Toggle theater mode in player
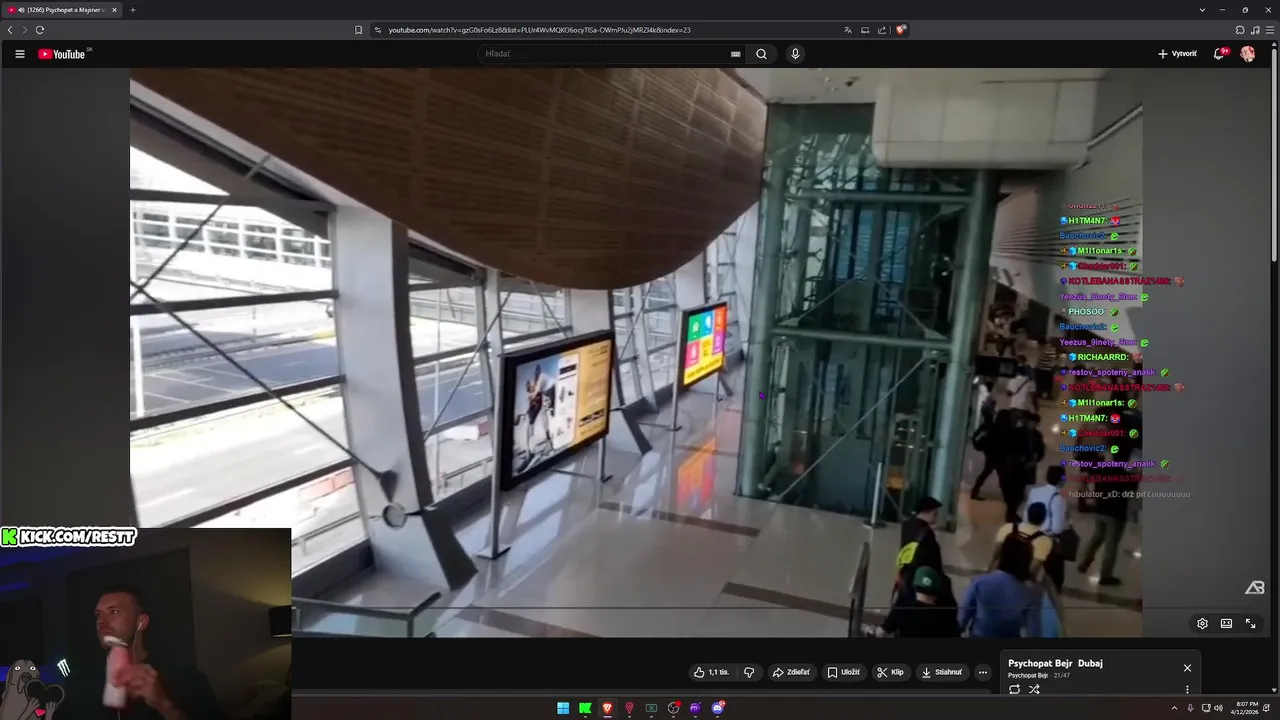1280x720 pixels. [x=1226, y=623]
